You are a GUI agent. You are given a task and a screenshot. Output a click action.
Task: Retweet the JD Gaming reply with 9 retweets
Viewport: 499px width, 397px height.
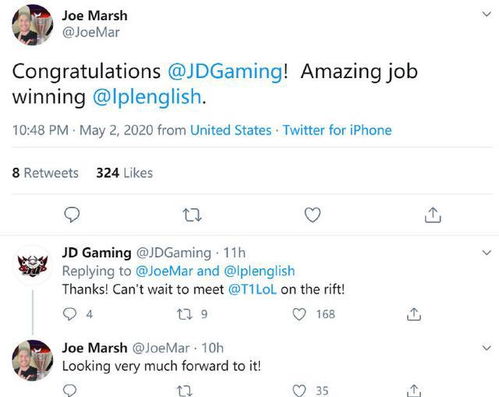pos(185,314)
